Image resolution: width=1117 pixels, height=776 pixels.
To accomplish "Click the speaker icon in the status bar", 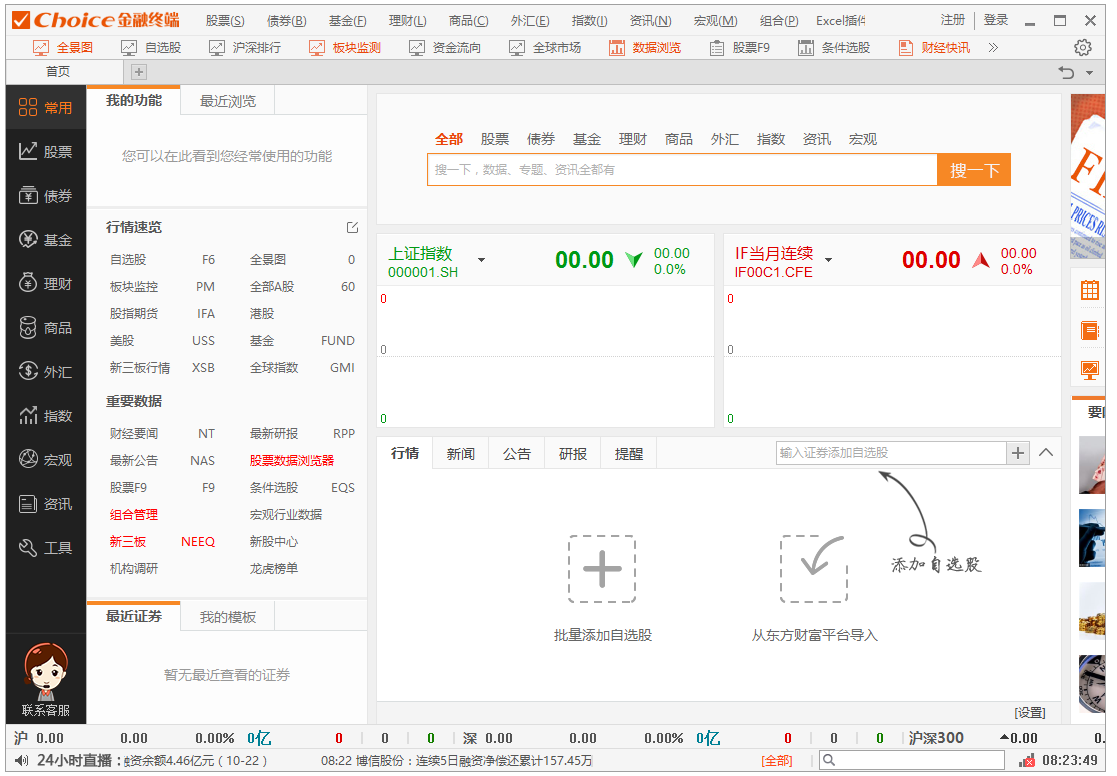I will (21, 761).
